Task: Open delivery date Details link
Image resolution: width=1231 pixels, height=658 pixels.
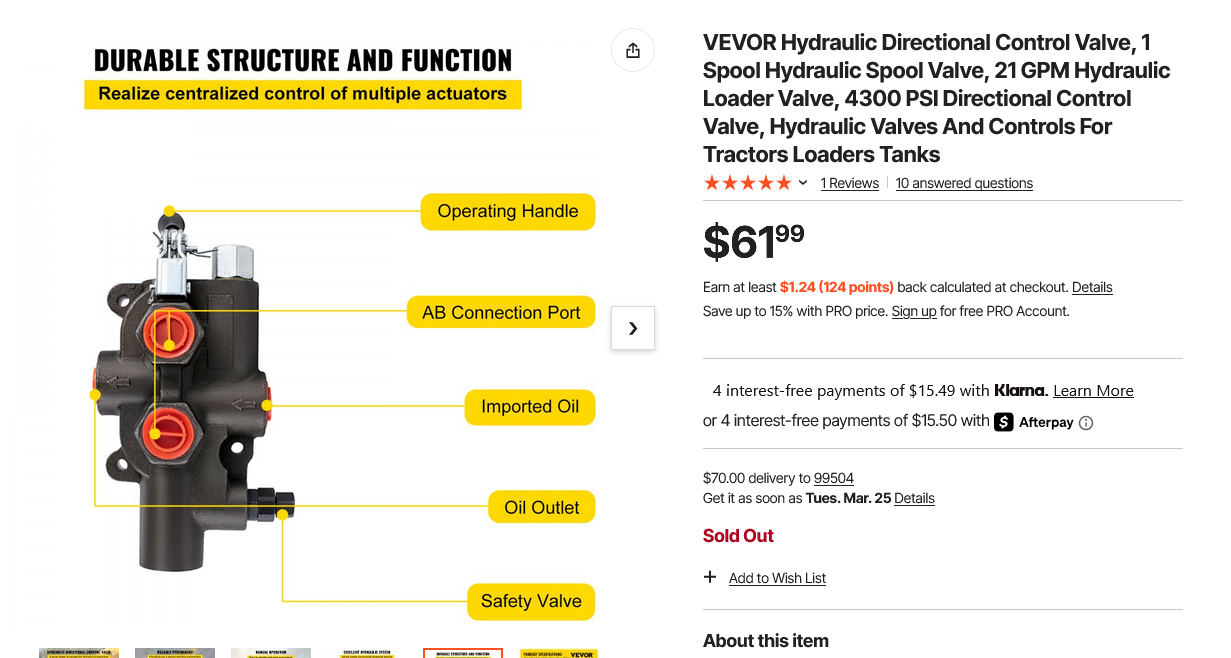Action: (x=914, y=498)
